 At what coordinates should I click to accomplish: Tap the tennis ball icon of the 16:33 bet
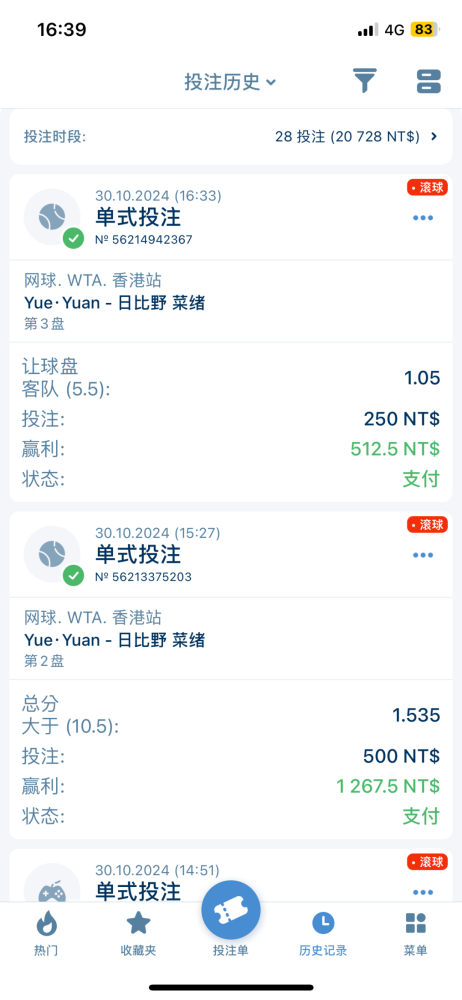(52, 217)
